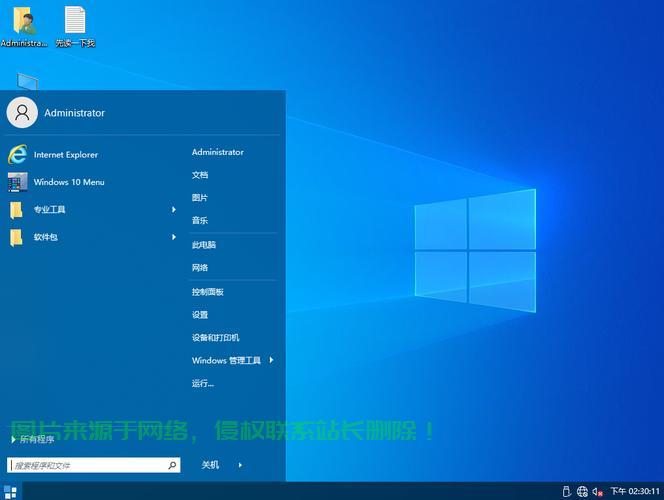Expand the Windows 管理工具 submenu arrow

click(271, 360)
